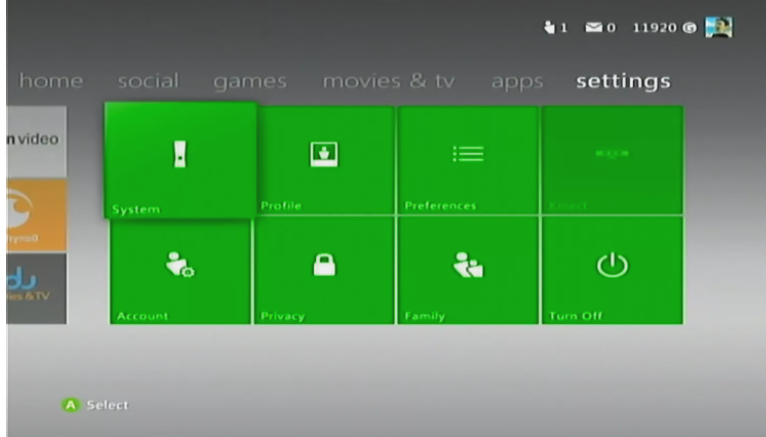This screenshot has height=437, width=766.
Task: Open the Account settings tile
Action: [180, 271]
